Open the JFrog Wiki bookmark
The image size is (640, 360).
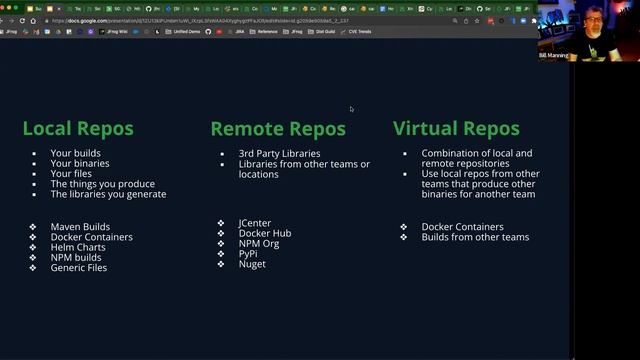113,31
